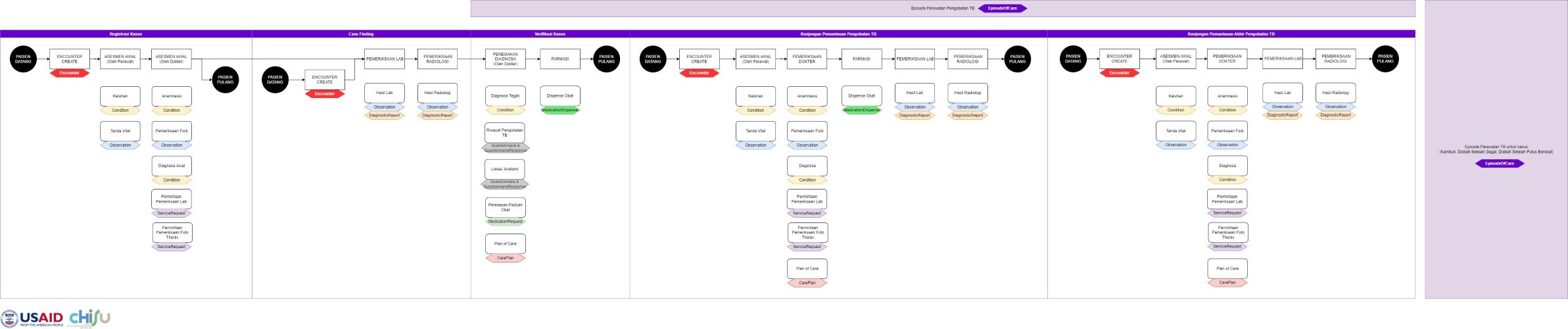
Task: Select the Episode Perawatan Pengobatan TB label
Action: tap(942, 9)
